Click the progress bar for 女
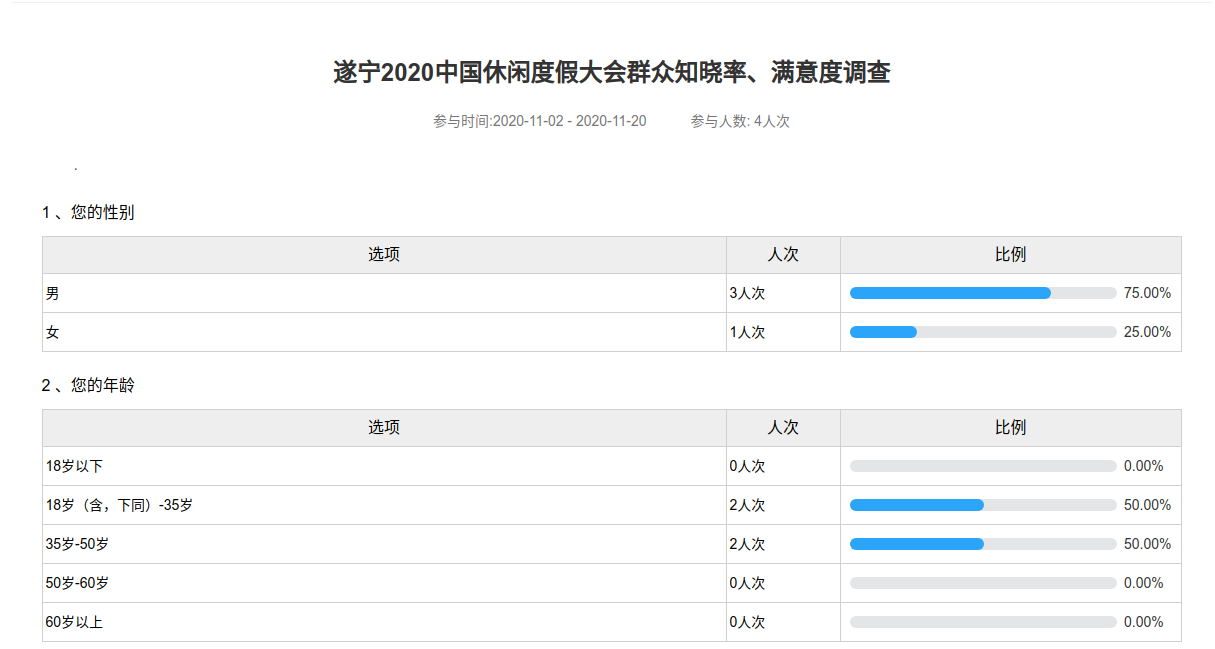1215x649 pixels. click(982, 332)
